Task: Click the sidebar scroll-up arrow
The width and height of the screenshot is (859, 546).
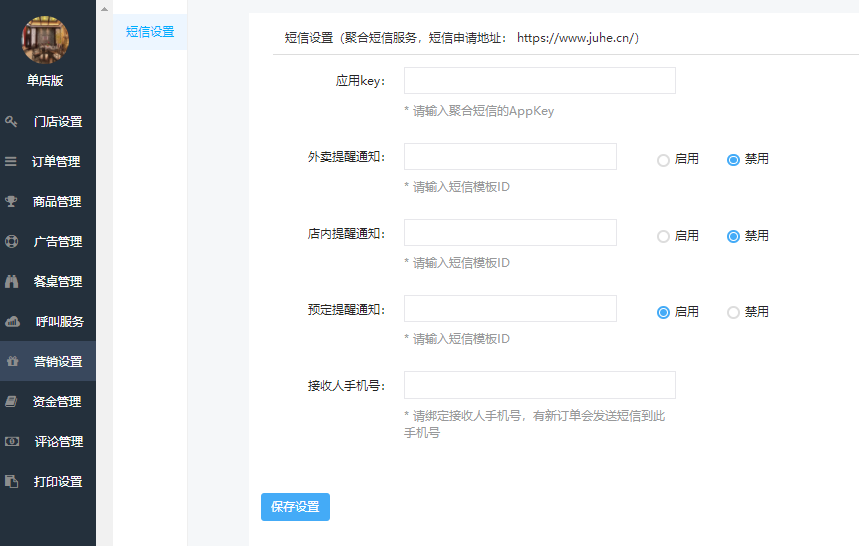Action: 104,9
